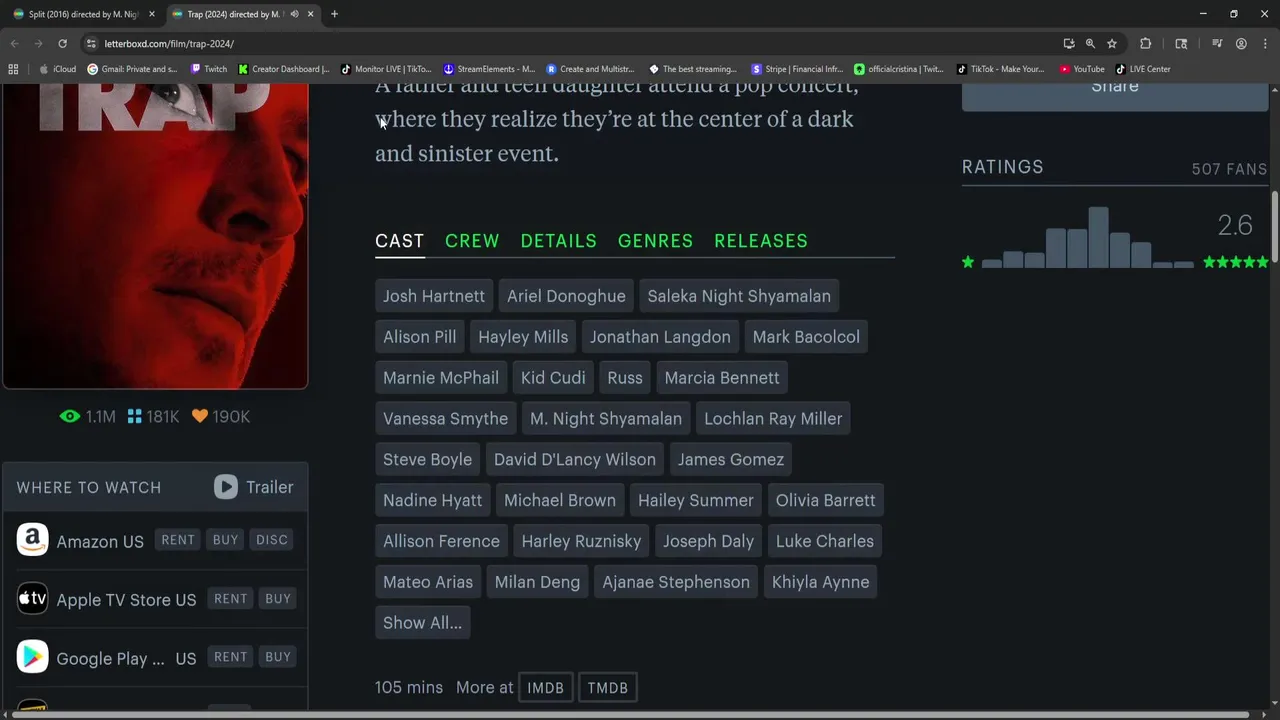Open the Gmail bookmark

click(132, 69)
